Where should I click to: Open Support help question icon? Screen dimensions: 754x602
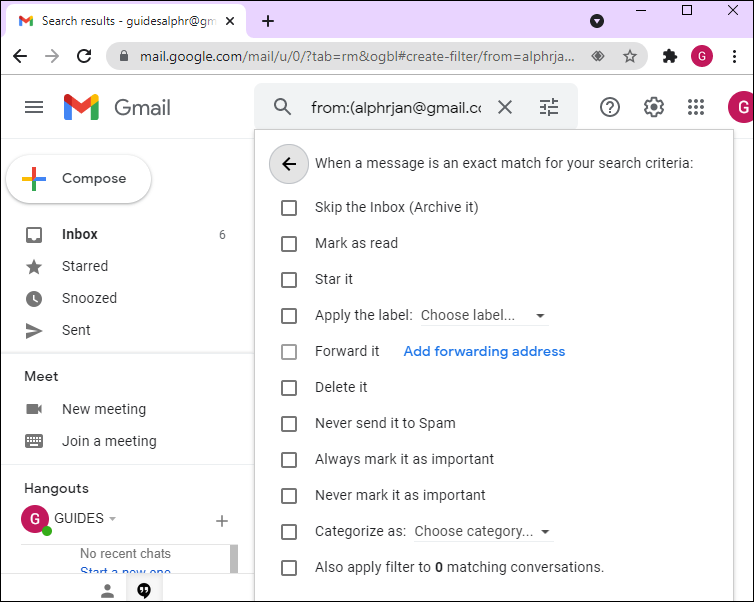tap(610, 107)
